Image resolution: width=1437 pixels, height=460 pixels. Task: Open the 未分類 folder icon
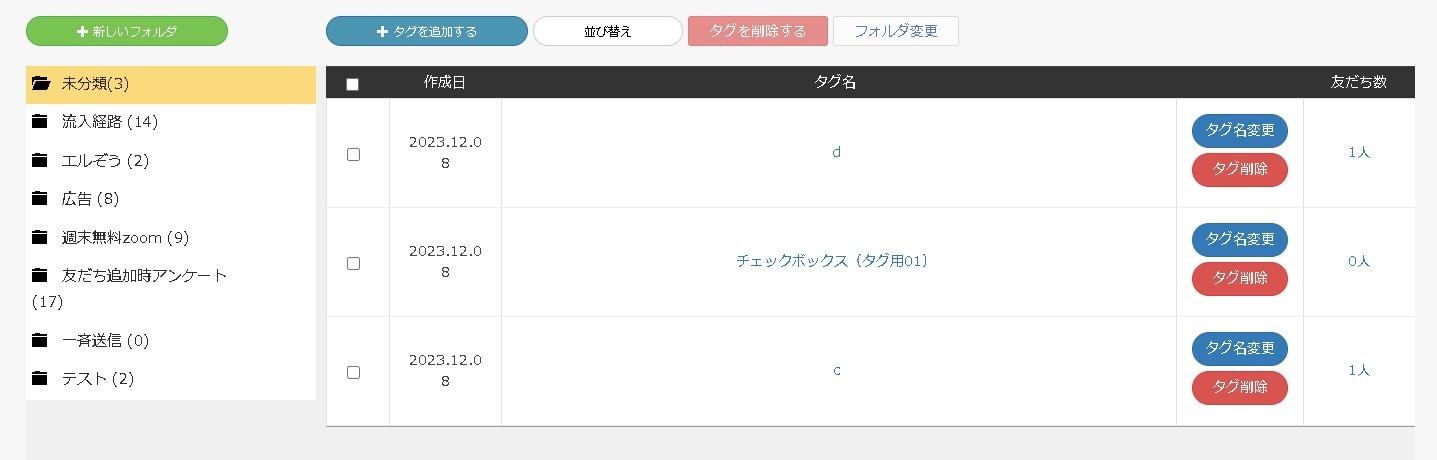[x=40, y=84]
